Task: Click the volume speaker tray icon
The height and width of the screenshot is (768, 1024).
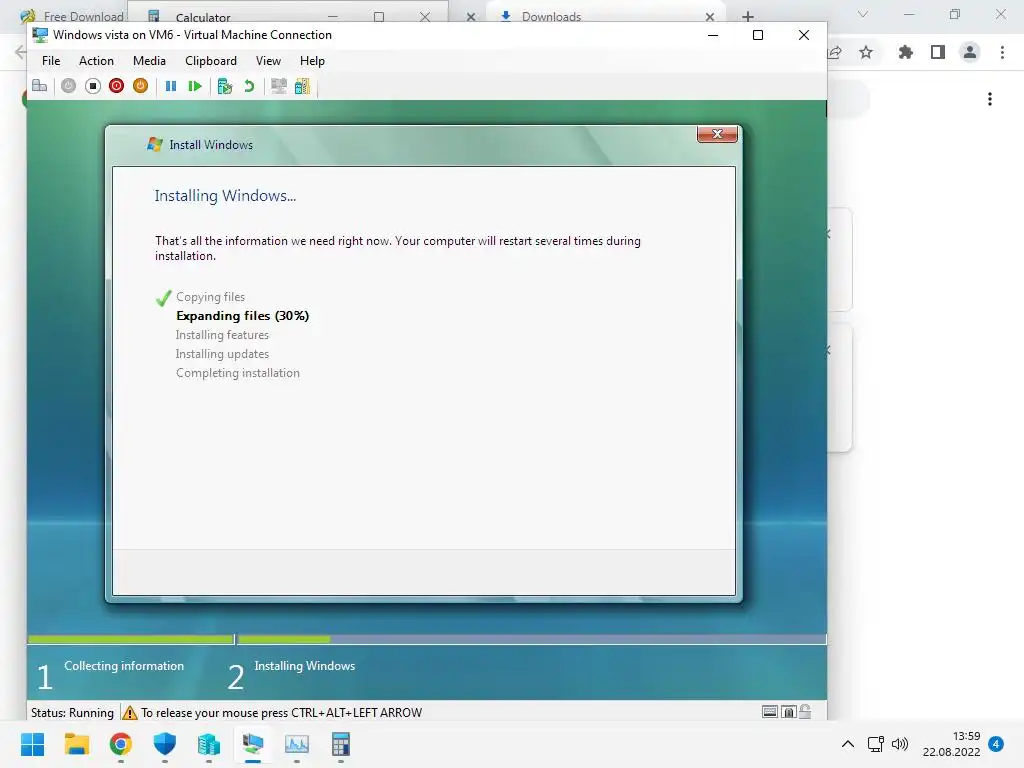Action: [x=900, y=744]
